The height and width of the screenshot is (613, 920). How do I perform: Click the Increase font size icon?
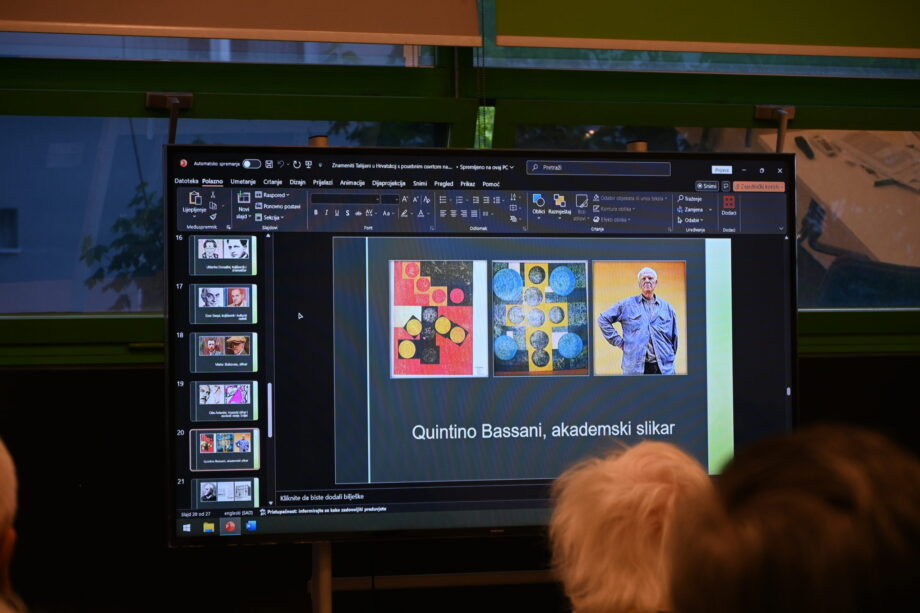click(405, 199)
